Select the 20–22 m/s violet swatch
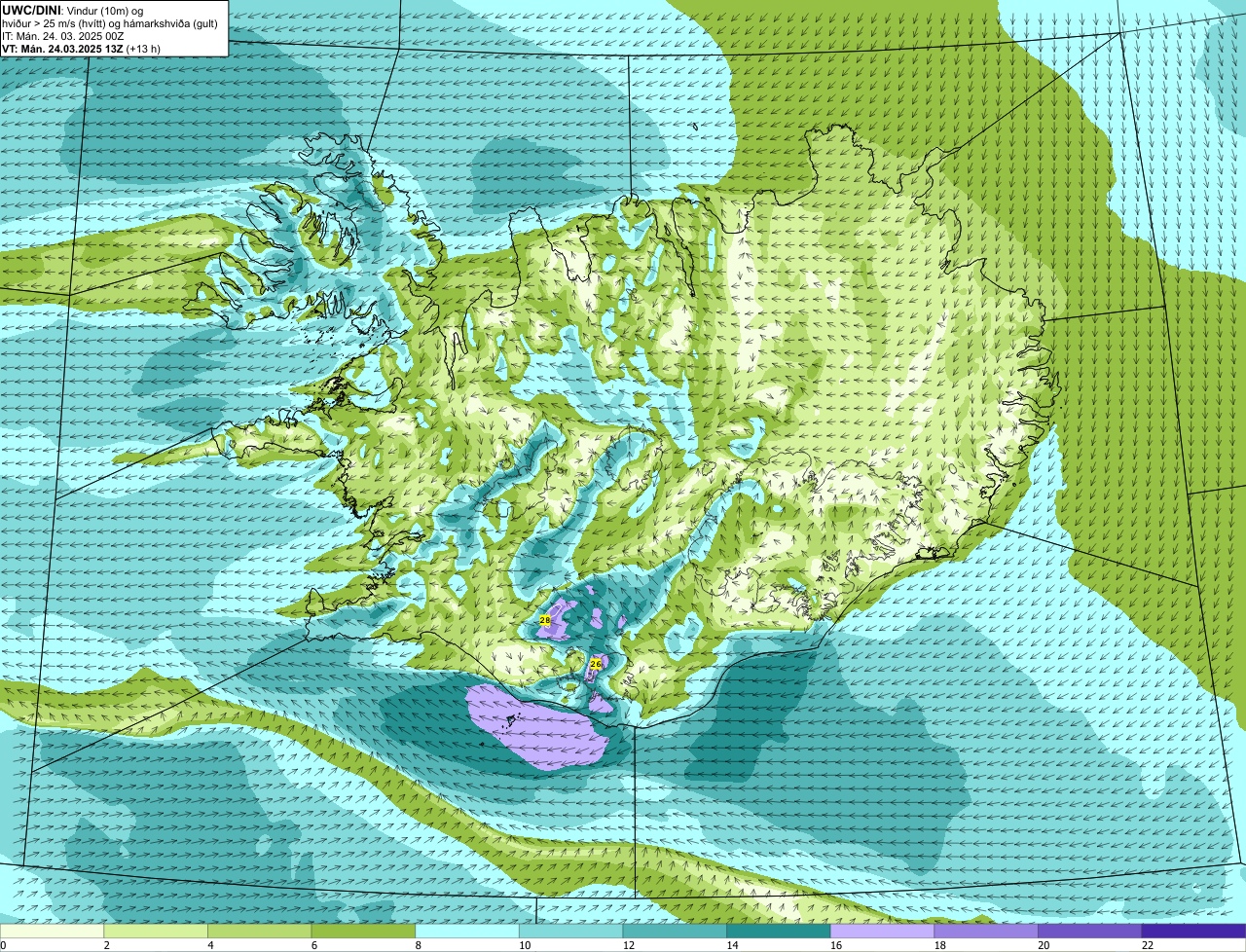This screenshot has width=1246, height=952. pos(1090,932)
